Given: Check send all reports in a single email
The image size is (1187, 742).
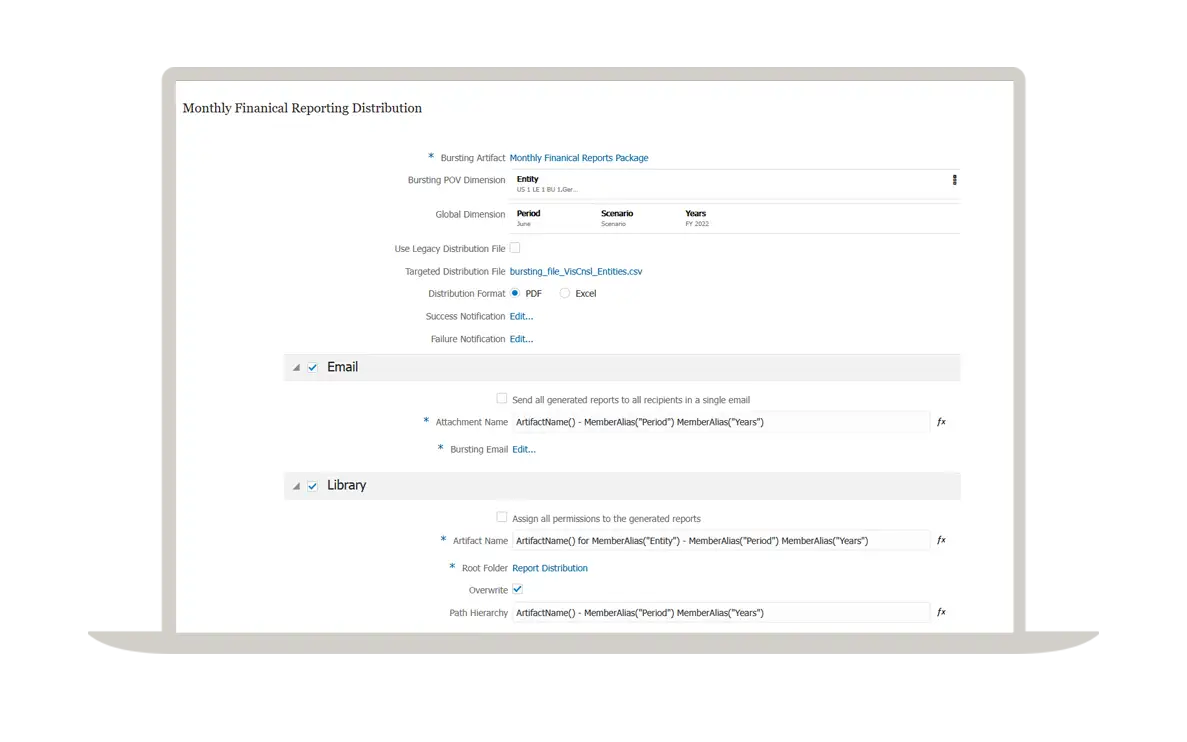Looking at the screenshot, I should (x=502, y=398).
